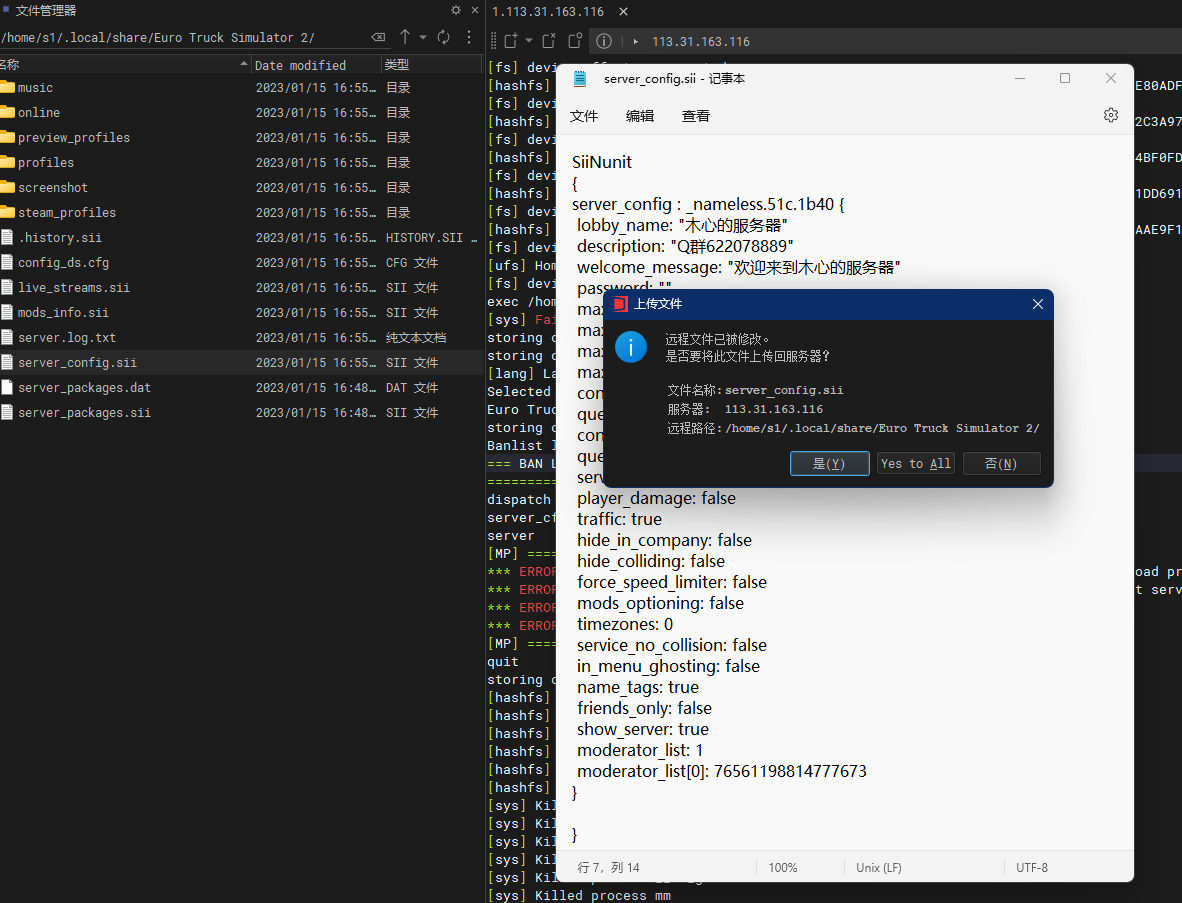
Task: Open file manager settings gear icon
Action: (x=455, y=10)
